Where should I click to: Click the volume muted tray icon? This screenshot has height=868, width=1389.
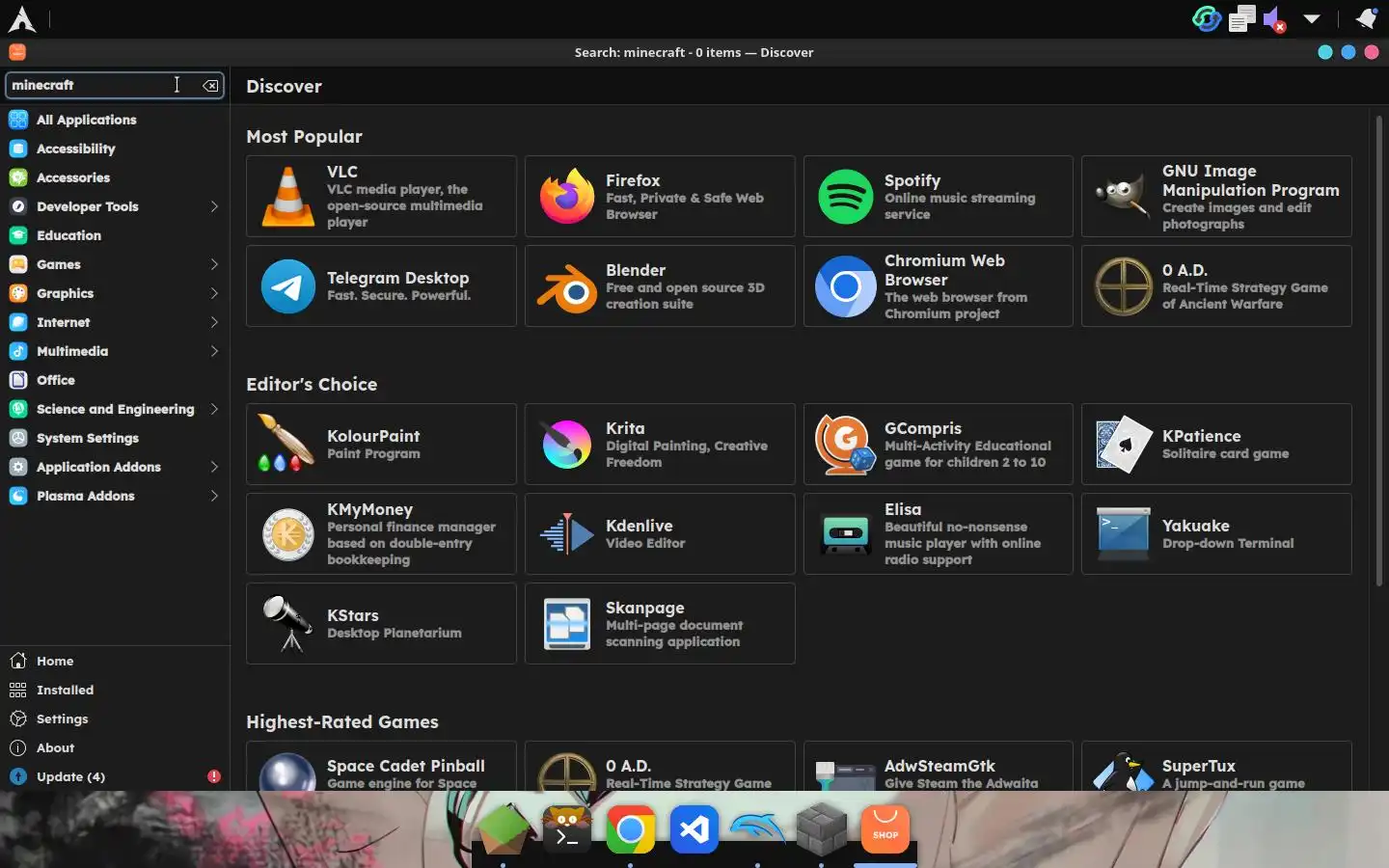(1275, 19)
